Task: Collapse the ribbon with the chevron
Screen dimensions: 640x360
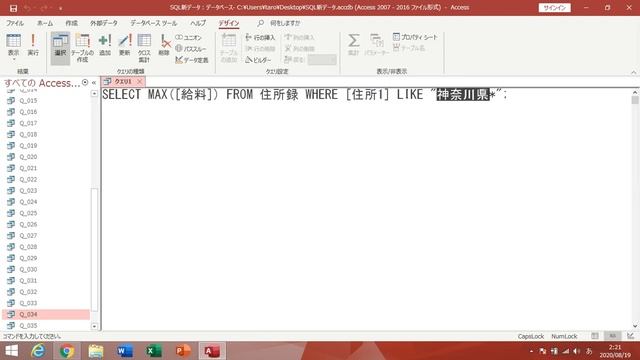Action: 633,72
